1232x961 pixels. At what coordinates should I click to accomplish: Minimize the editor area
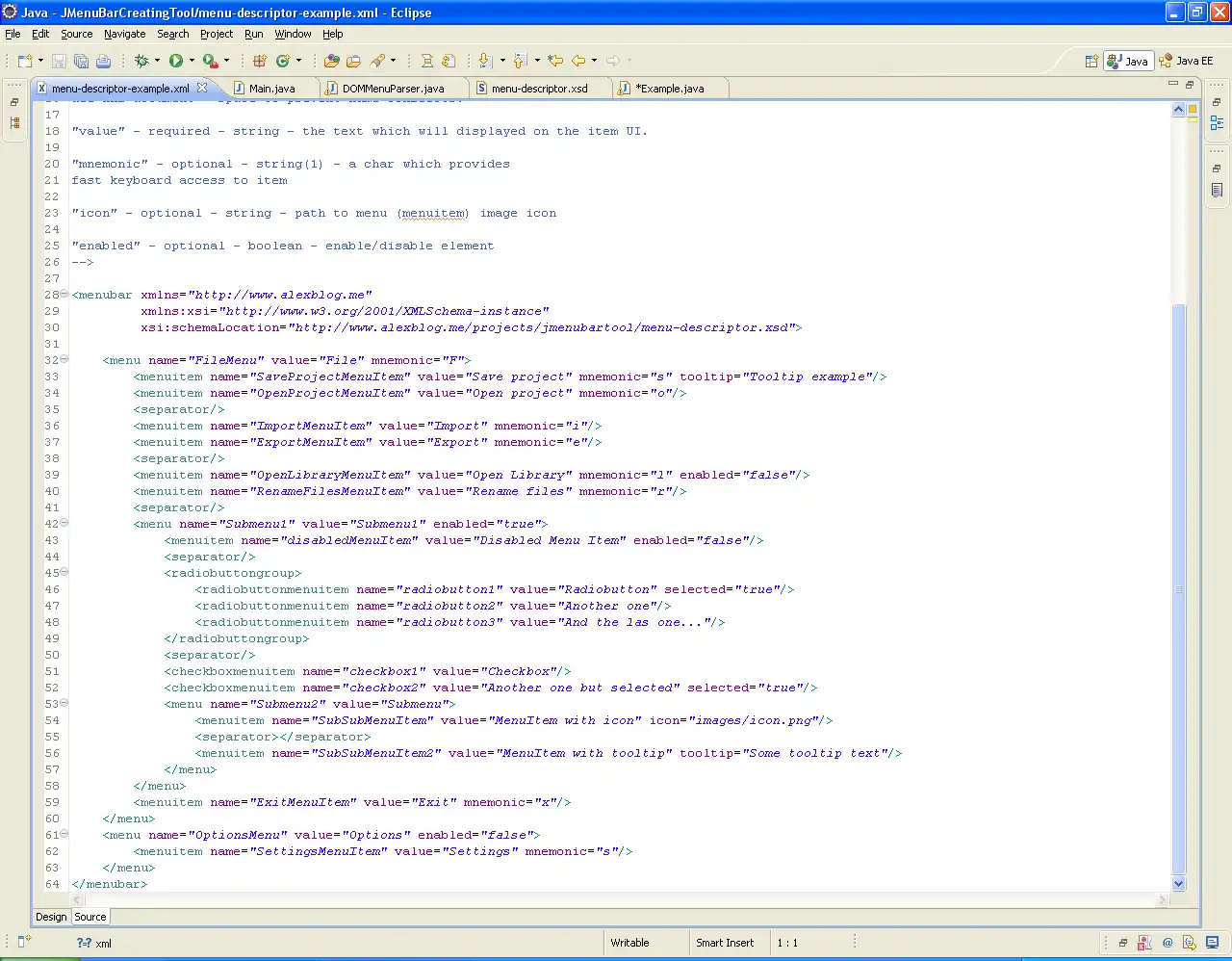(1173, 85)
